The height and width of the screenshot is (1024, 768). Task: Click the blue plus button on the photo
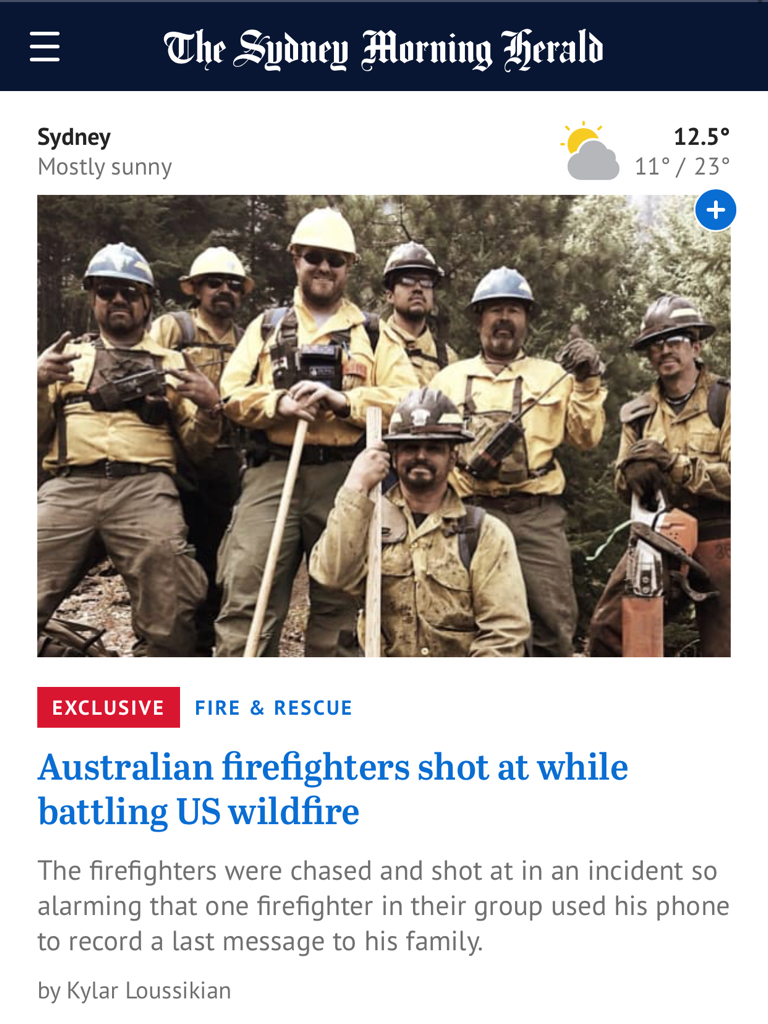tap(716, 210)
